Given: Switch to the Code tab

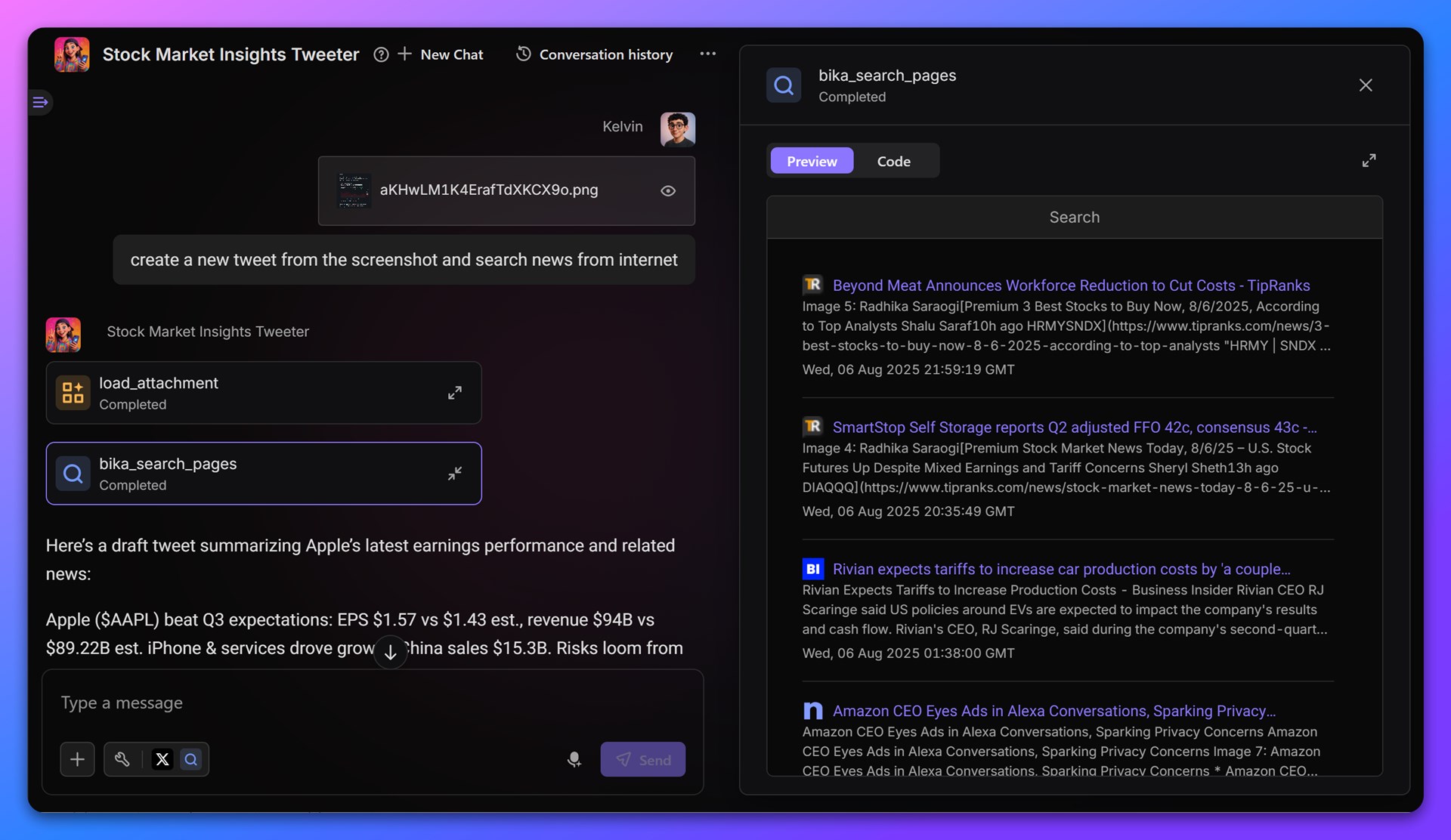Looking at the screenshot, I should [x=893, y=161].
